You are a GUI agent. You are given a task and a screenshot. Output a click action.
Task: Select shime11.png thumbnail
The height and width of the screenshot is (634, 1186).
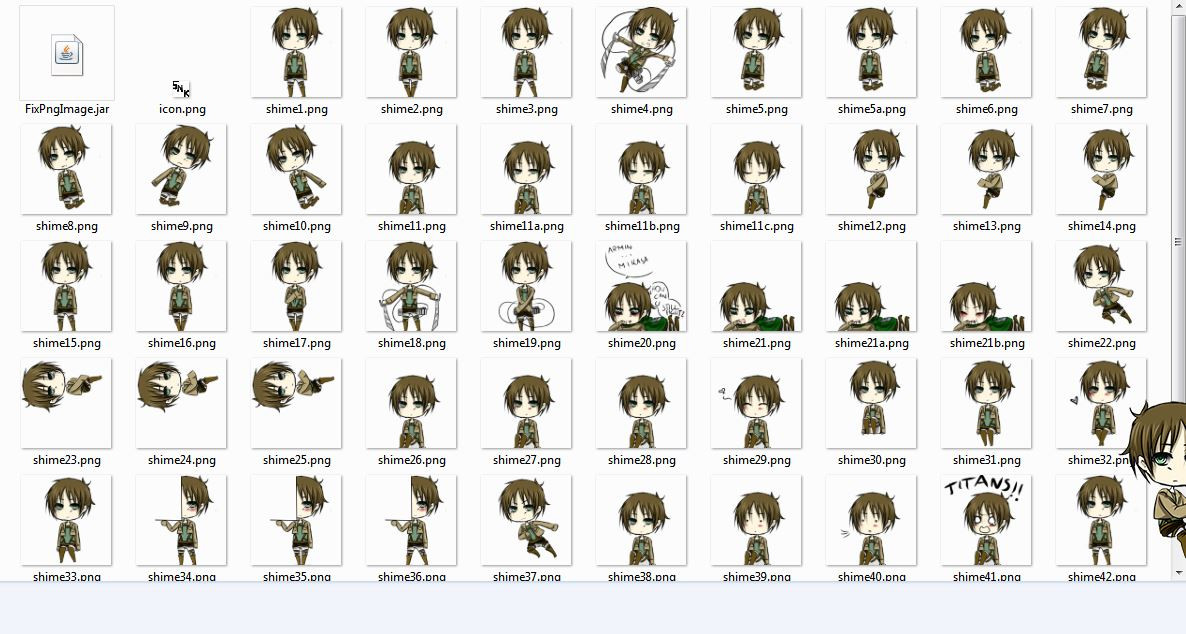click(x=411, y=169)
